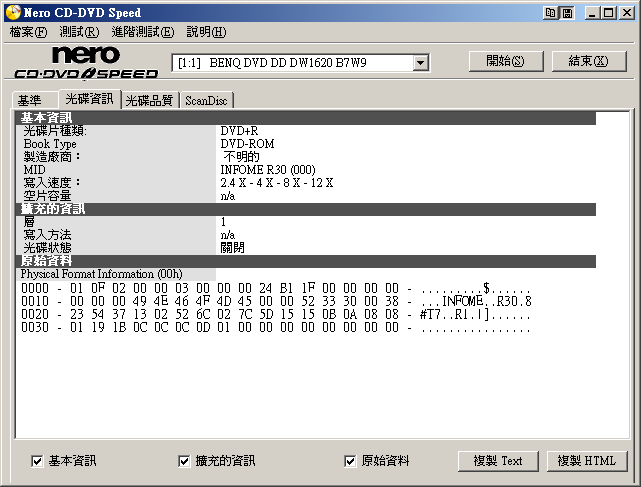The height and width of the screenshot is (487, 641).
Task: Click the 寫入方法 label
Action: point(47,235)
